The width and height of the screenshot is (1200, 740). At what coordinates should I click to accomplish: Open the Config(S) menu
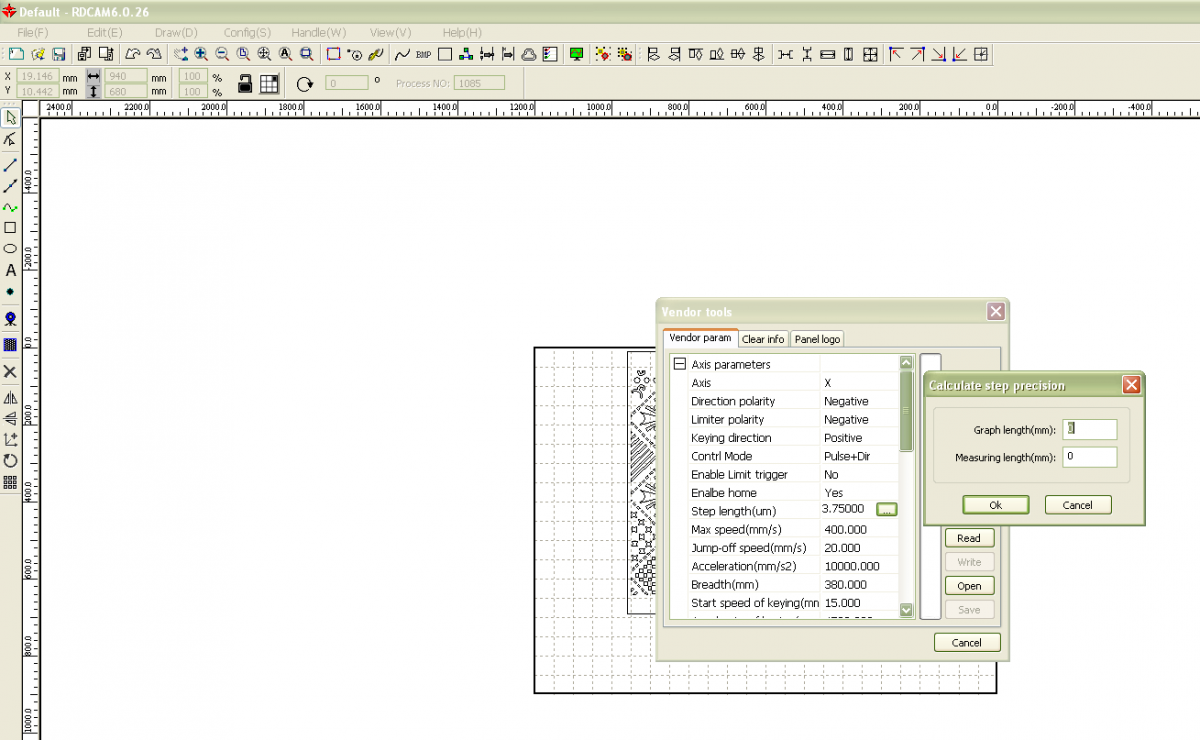click(x=247, y=33)
